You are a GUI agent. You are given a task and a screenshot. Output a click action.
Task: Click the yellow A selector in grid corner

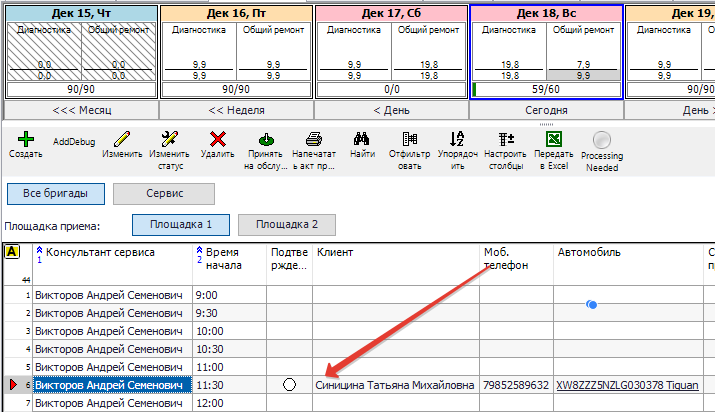12,252
